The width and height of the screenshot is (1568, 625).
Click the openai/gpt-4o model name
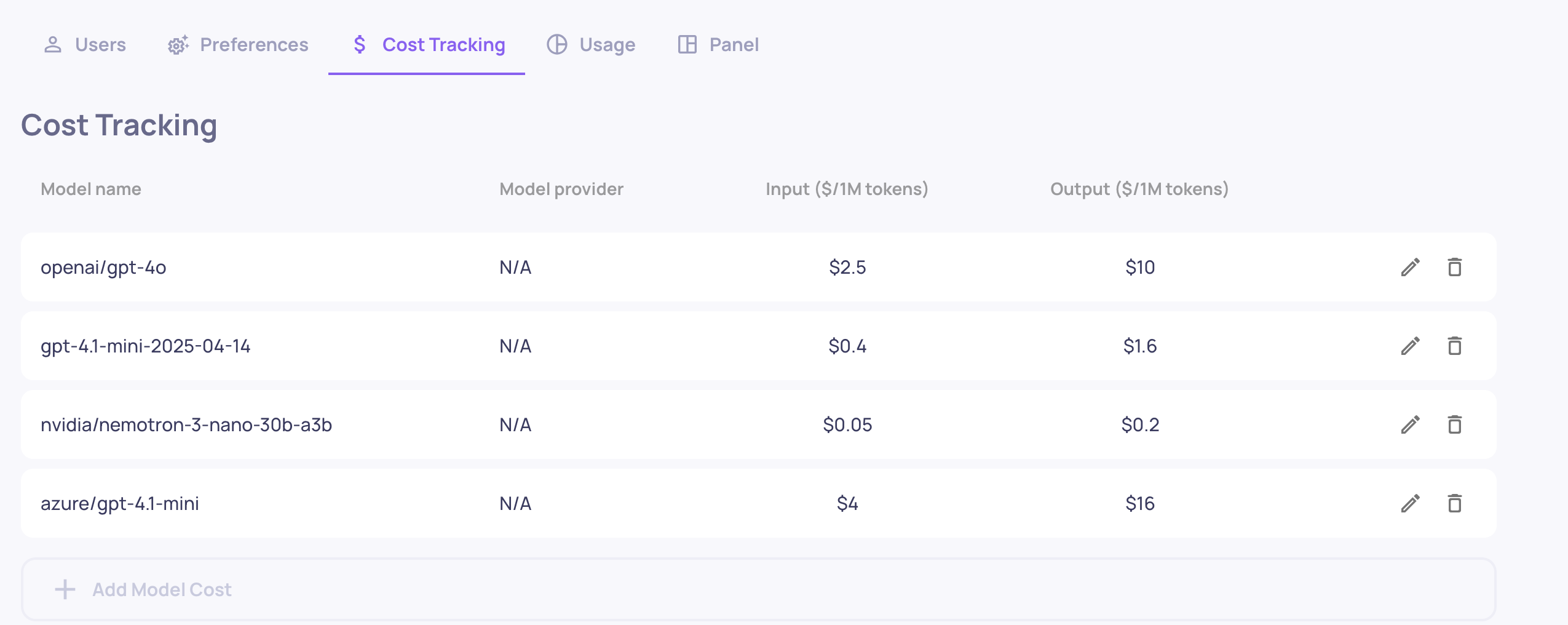click(x=103, y=267)
